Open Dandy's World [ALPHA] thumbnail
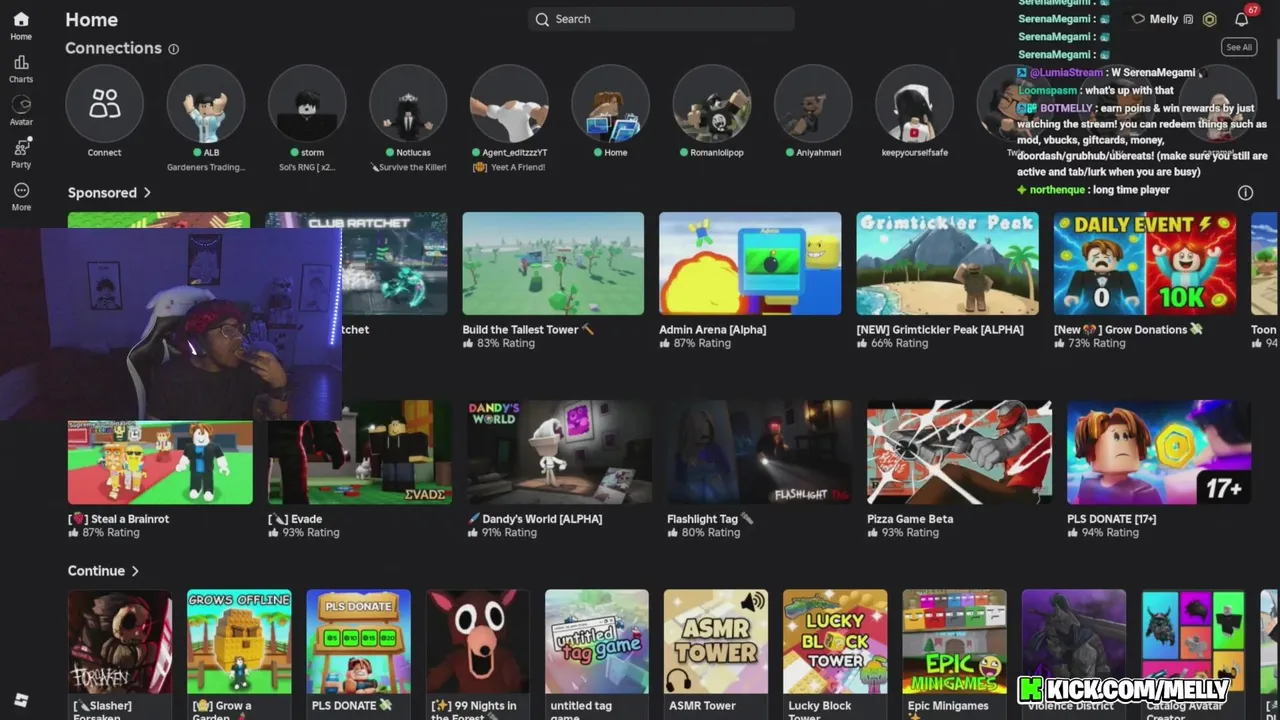 pyautogui.click(x=560, y=452)
